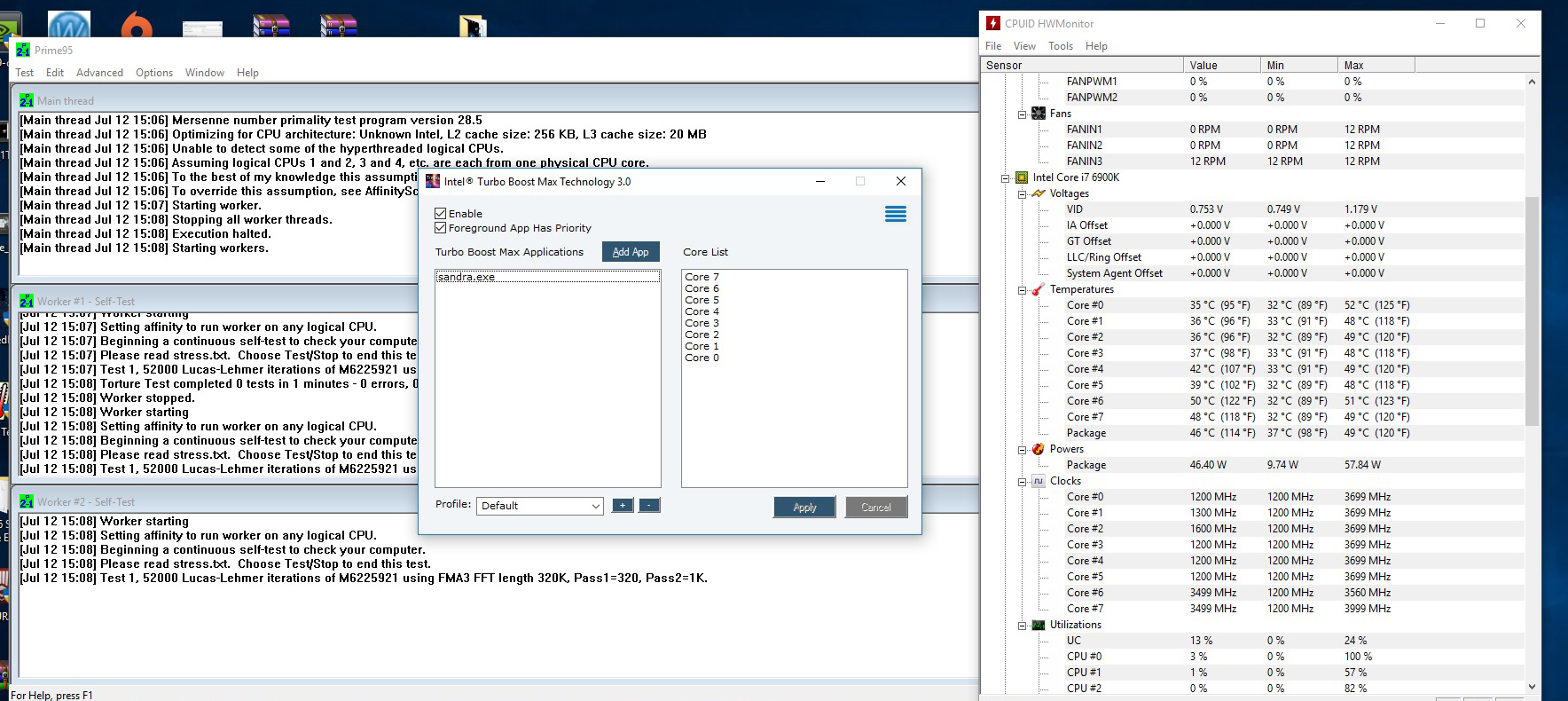Viewport: 1568px width, 701px height.
Task: Click the Powers flame icon
Action: tap(1038, 449)
